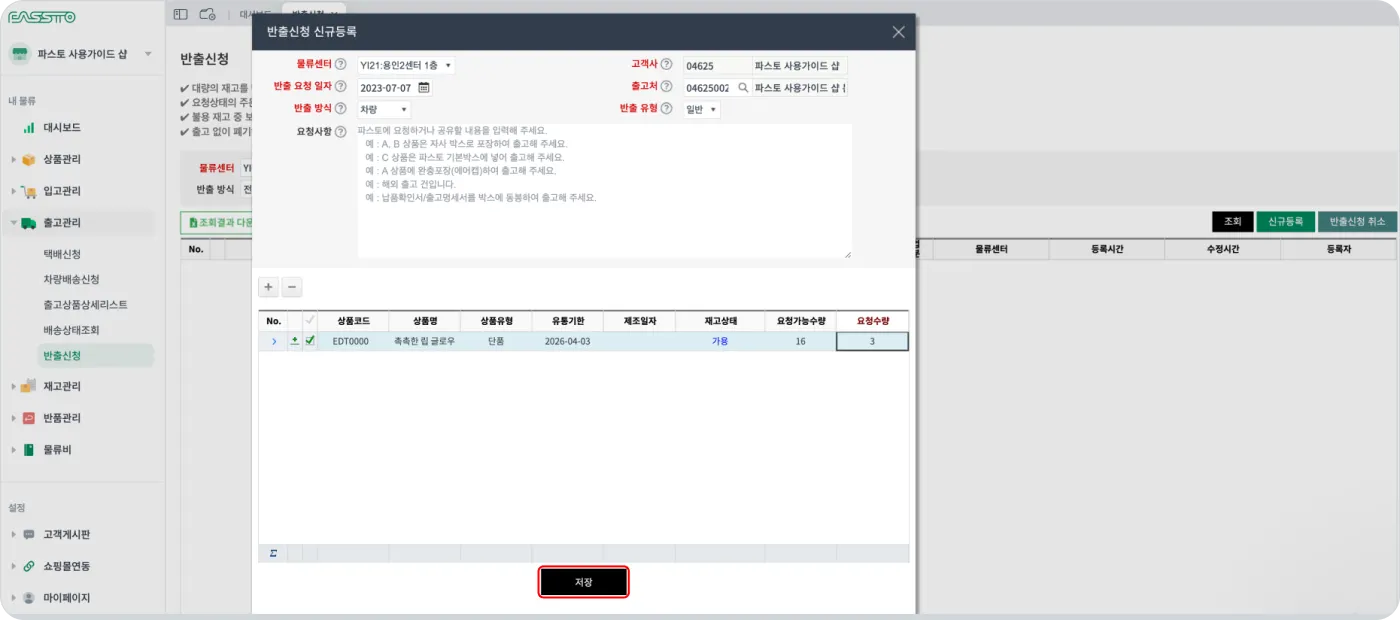Remove product row with minus button

pos(291,287)
